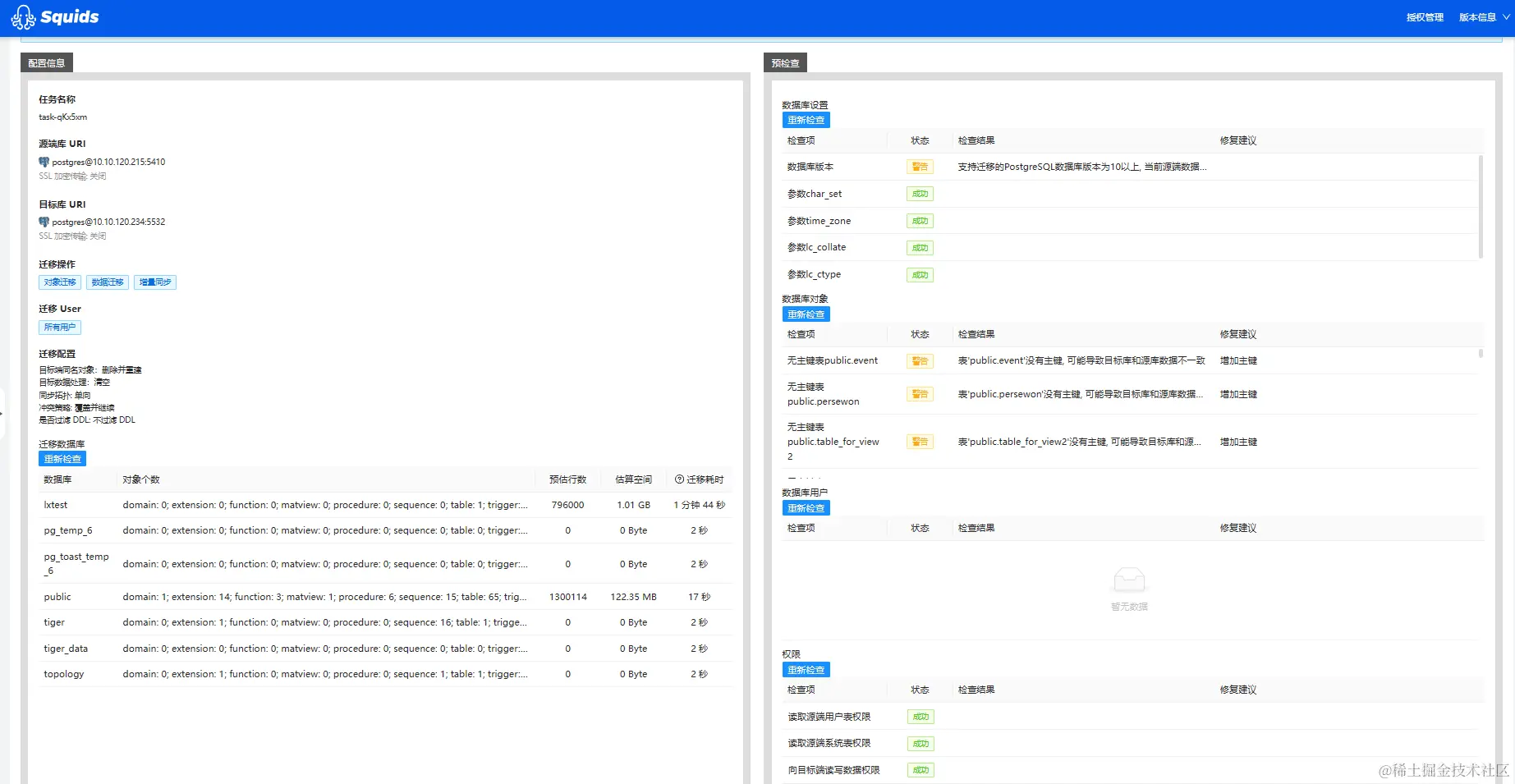The width and height of the screenshot is (1515, 784).
Task: Click 增加主键 suggestion for public.table_for_view2
Action: pos(1238,442)
